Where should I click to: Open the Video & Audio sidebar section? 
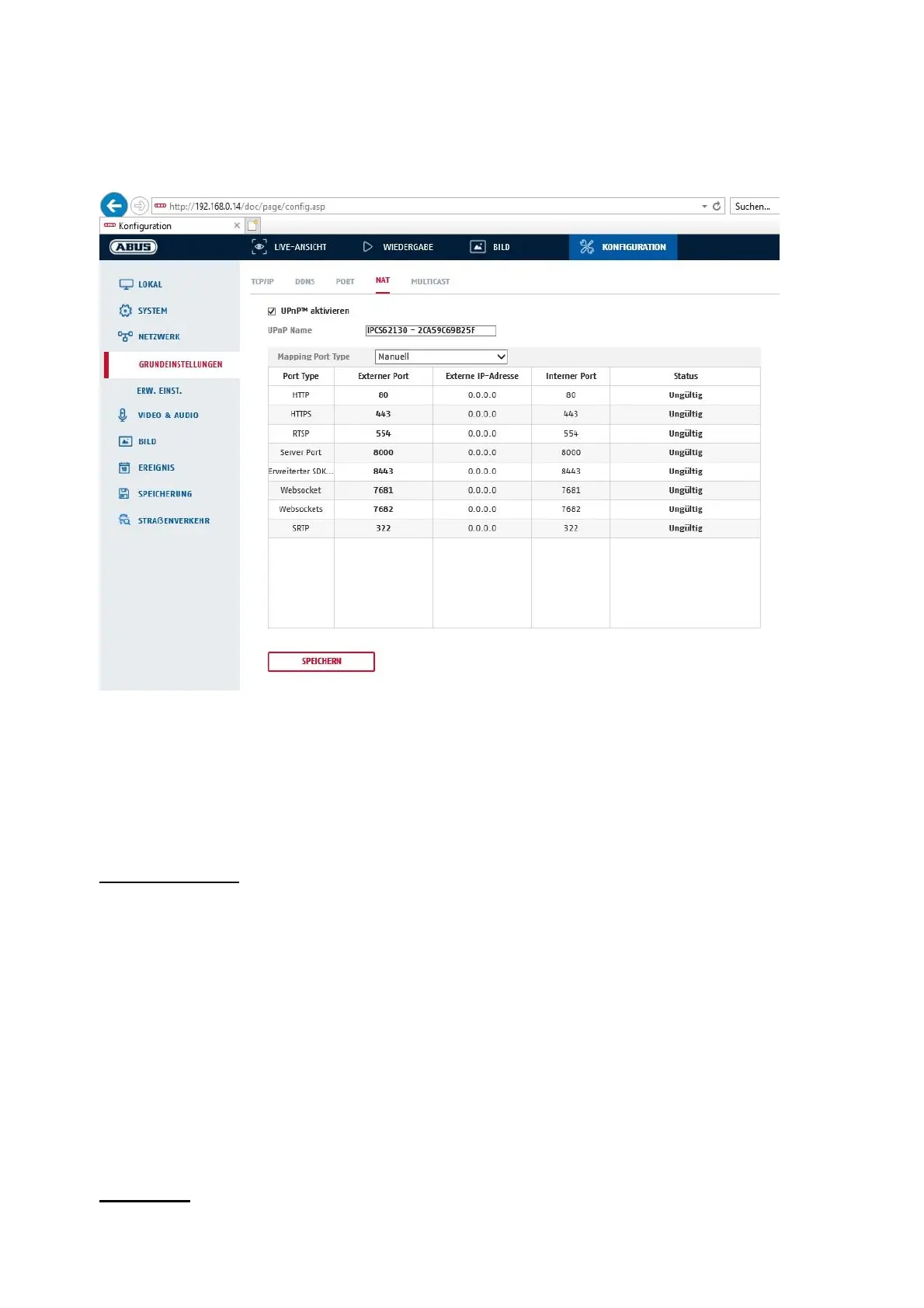pos(168,416)
